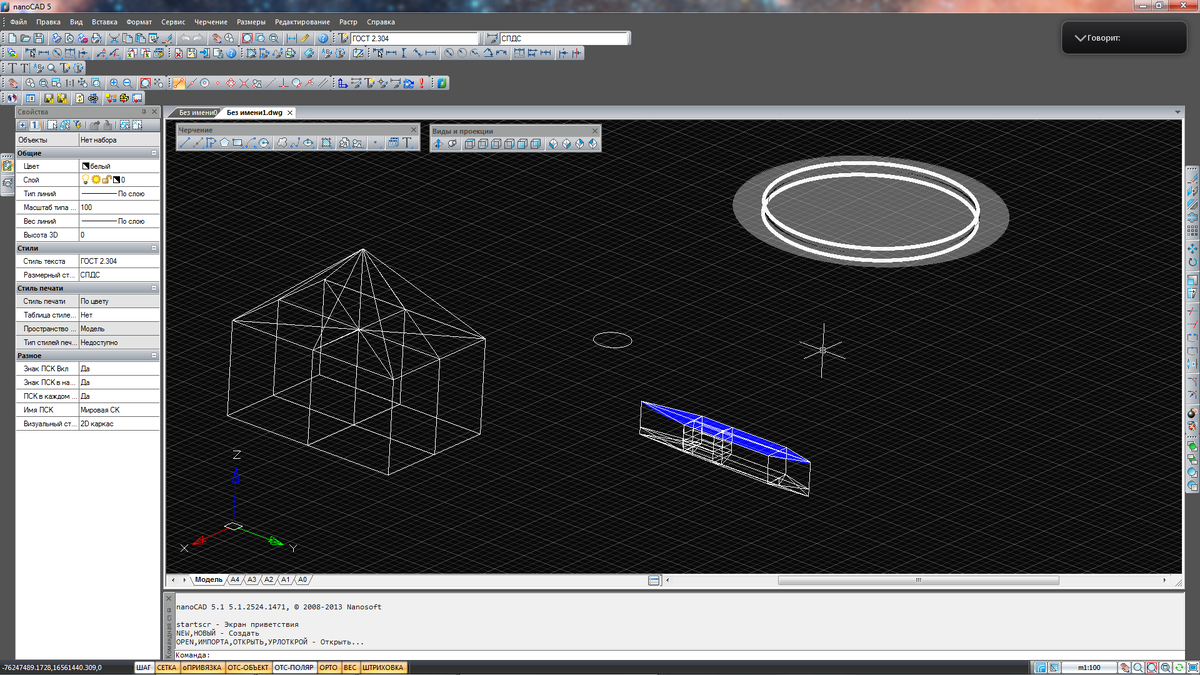Click the layer bulb visibility icon
Viewport: 1200px width, 675px height.
coord(85,180)
